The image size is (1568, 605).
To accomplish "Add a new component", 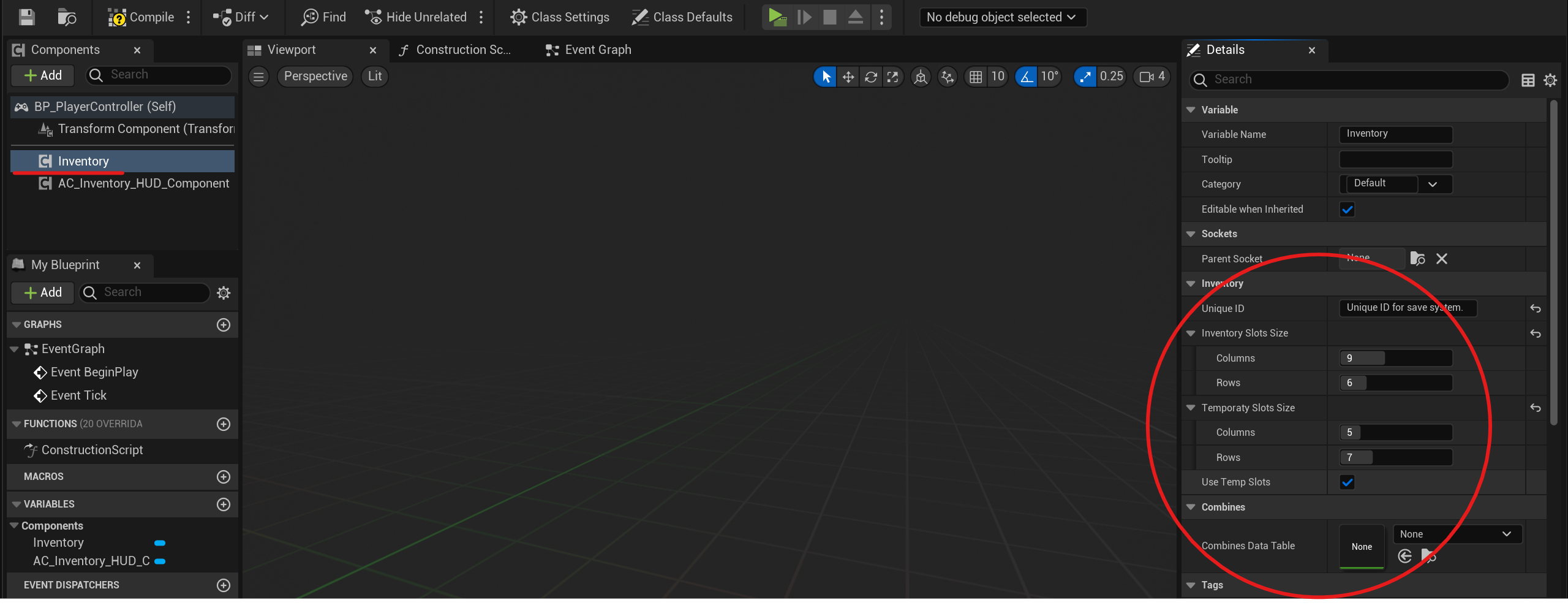I will click(x=42, y=75).
